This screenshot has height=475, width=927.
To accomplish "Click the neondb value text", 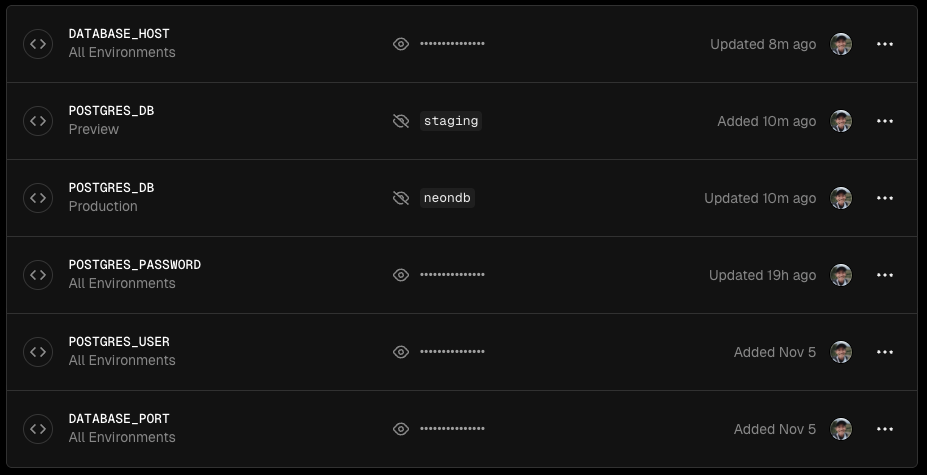I will coord(447,198).
